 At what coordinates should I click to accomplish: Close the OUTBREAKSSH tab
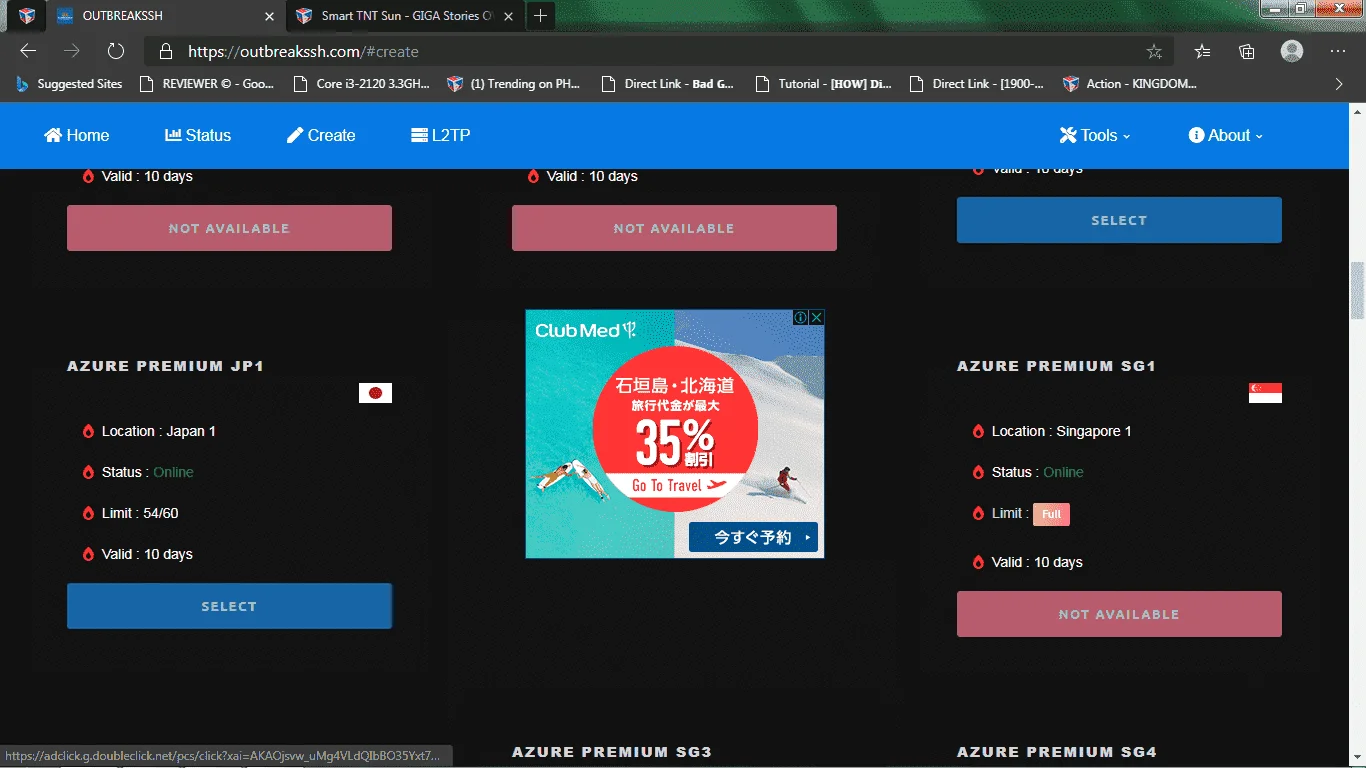[x=269, y=16]
